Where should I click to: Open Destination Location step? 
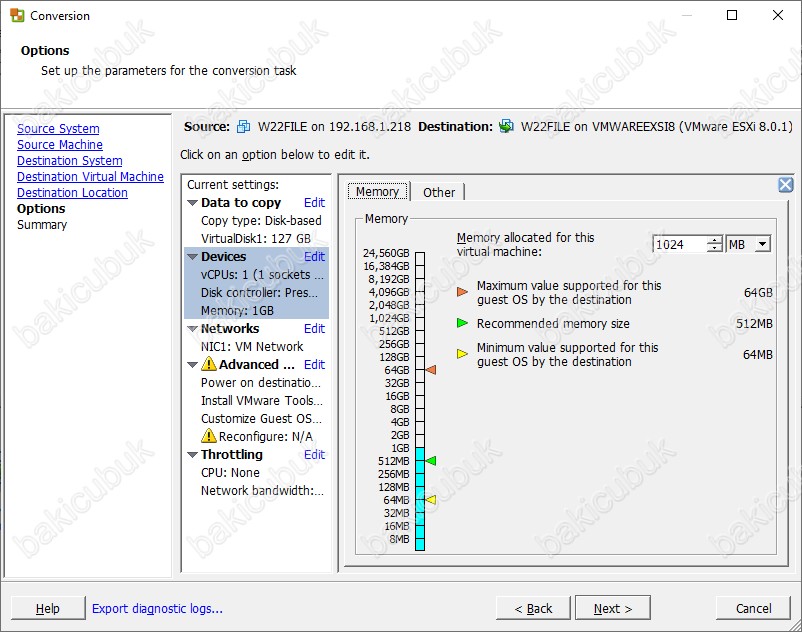click(72, 193)
